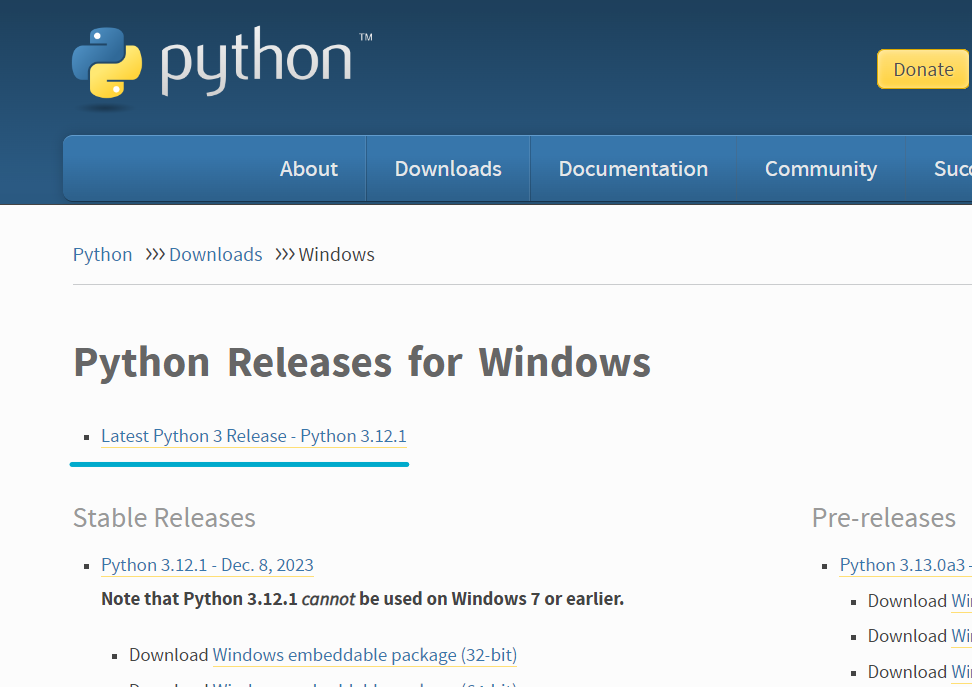Download Windows embeddable package (32-bit)
This screenshot has width=972, height=687.
pyautogui.click(x=364, y=655)
